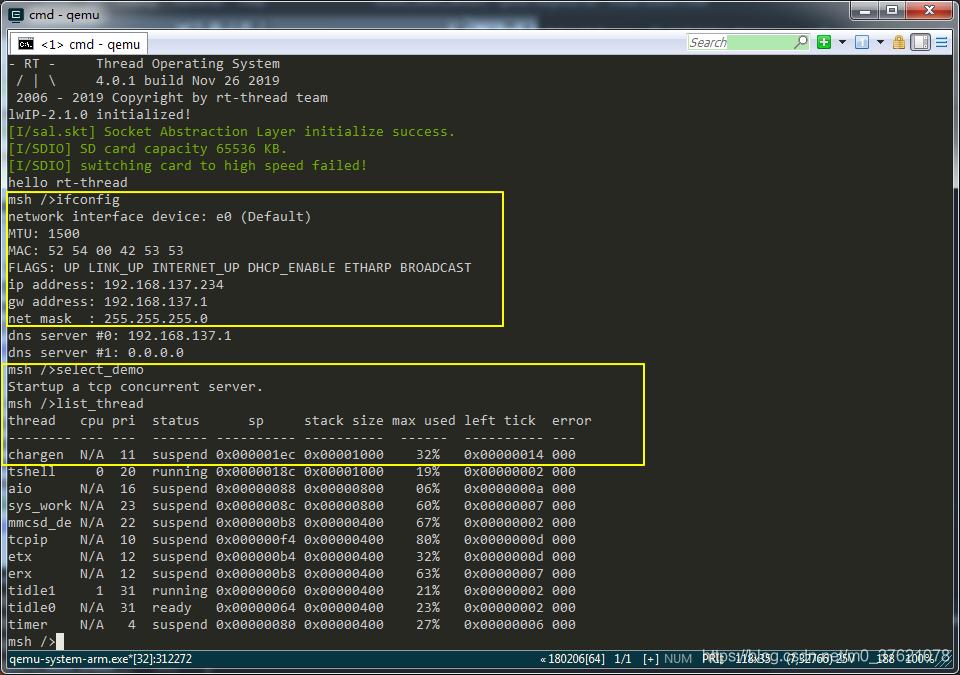Click the magnifier icon in the search box

801,42
